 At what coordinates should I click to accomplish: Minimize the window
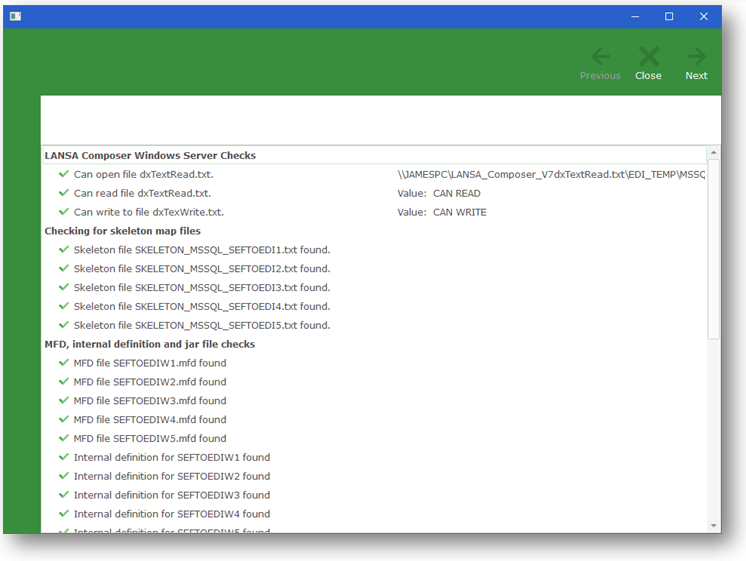635,16
